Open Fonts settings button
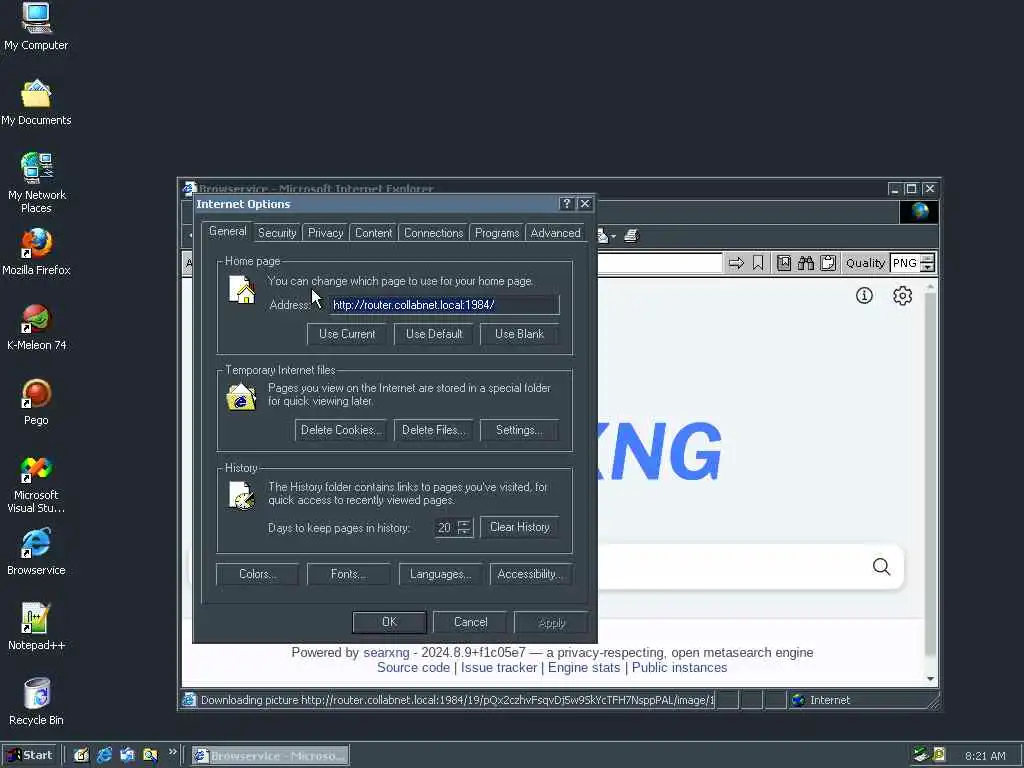Viewport: 1024px width, 768px height. coord(349,574)
